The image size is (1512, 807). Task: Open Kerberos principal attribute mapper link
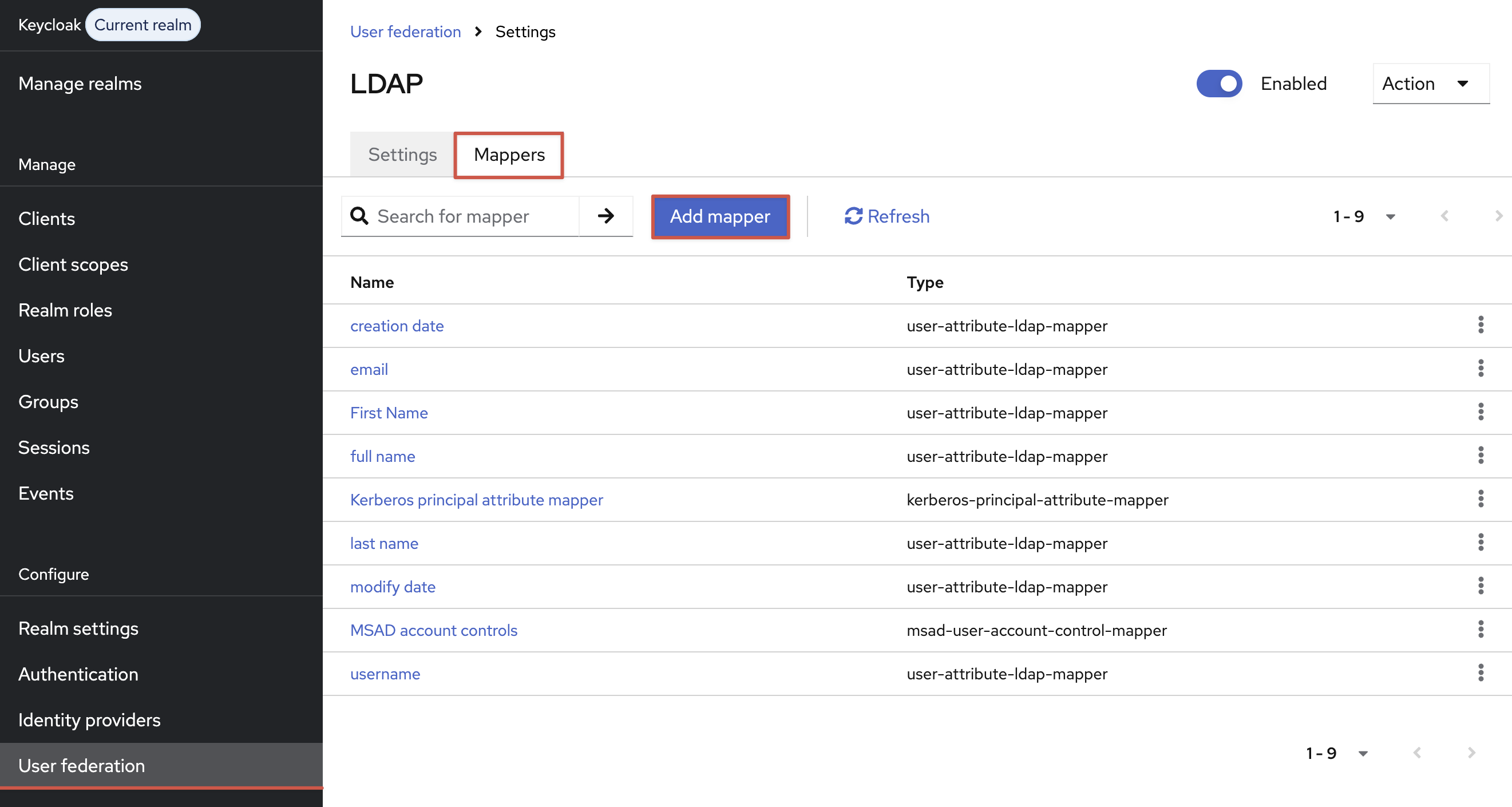[476, 500]
